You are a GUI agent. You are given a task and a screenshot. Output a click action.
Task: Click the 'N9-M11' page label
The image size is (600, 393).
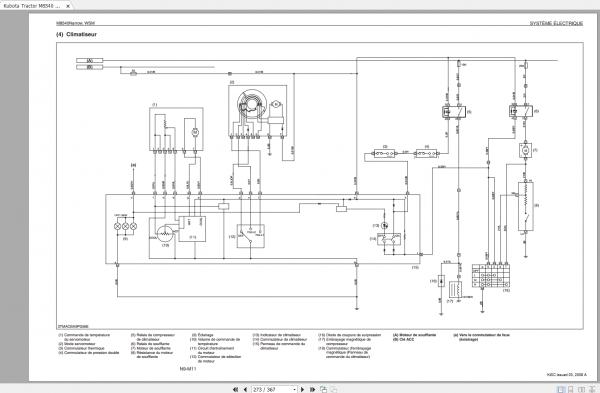[188, 369]
